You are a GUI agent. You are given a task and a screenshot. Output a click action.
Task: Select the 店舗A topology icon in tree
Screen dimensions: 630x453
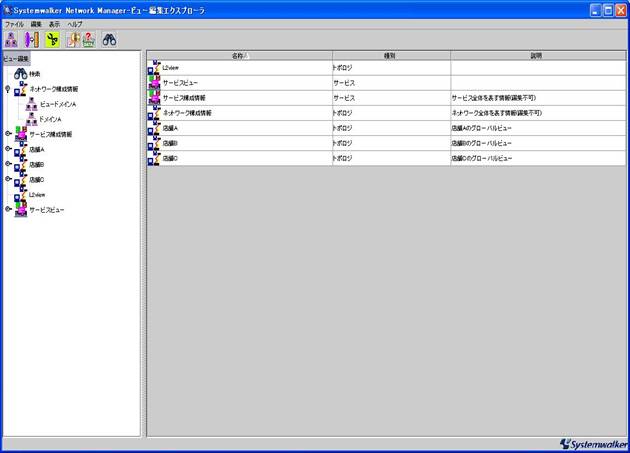point(20,150)
